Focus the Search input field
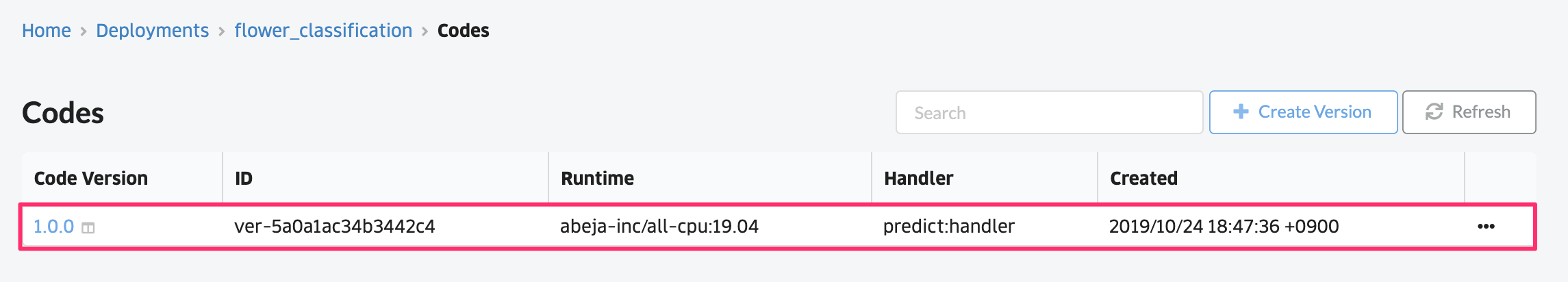This screenshot has height=282, width=1568. click(1049, 112)
